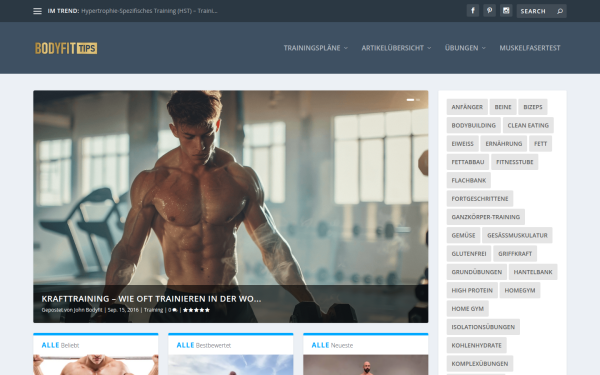
Task: Select the Bizeps tag
Action: (x=533, y=107)
